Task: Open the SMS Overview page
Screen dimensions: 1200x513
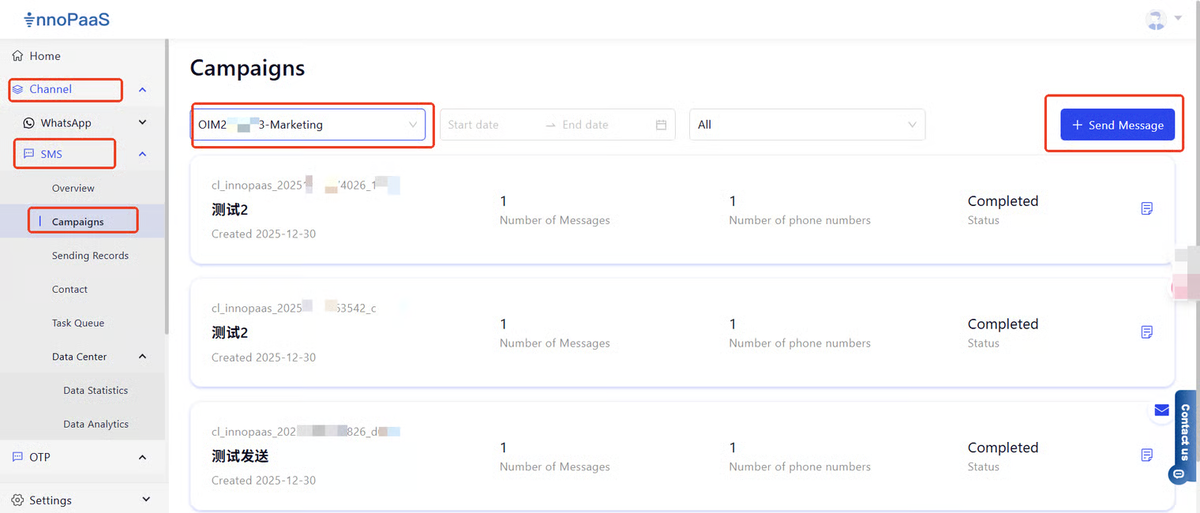Action: [73, 188]
